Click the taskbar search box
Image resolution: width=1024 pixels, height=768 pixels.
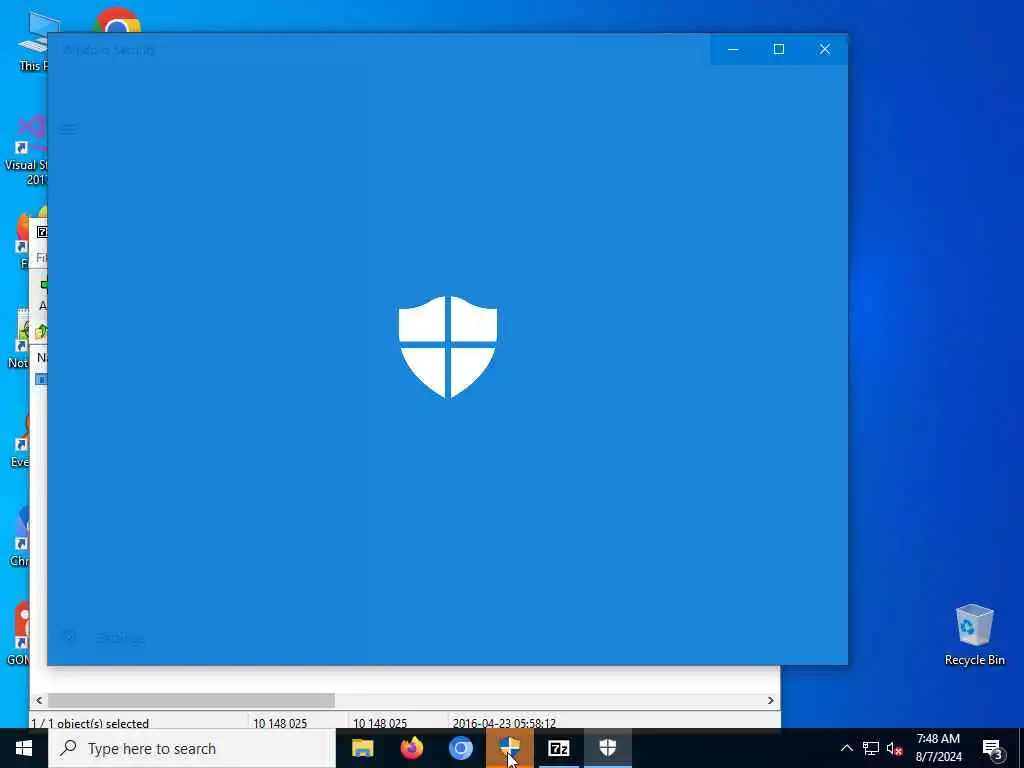point(192,748)
